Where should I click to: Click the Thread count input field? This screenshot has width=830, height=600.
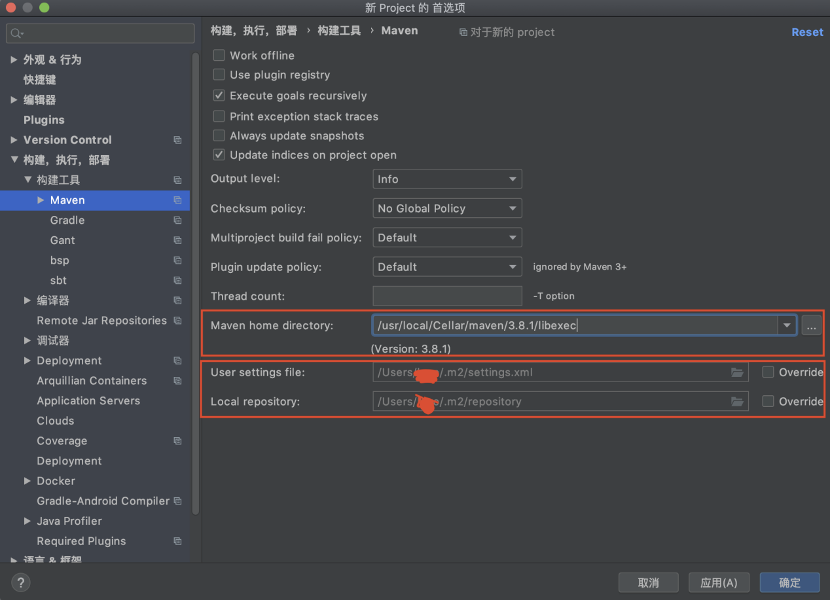447,296
